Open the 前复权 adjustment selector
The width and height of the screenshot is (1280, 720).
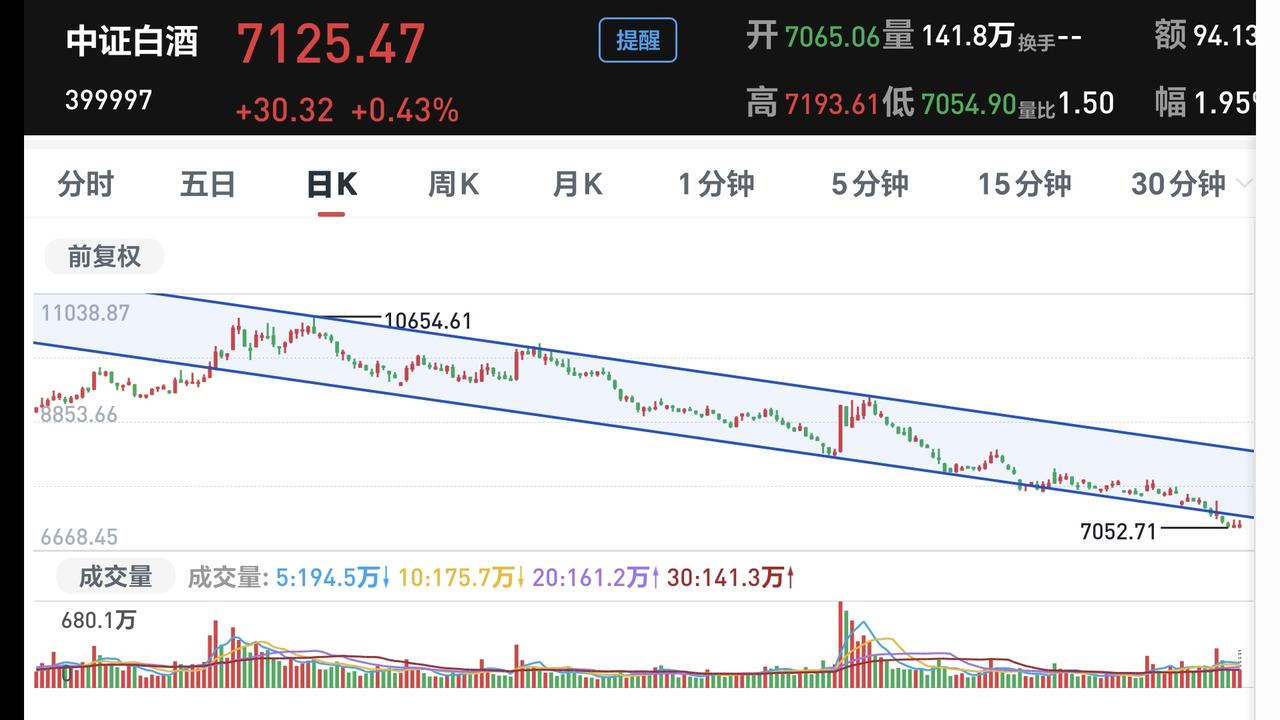tap(104, 257)
